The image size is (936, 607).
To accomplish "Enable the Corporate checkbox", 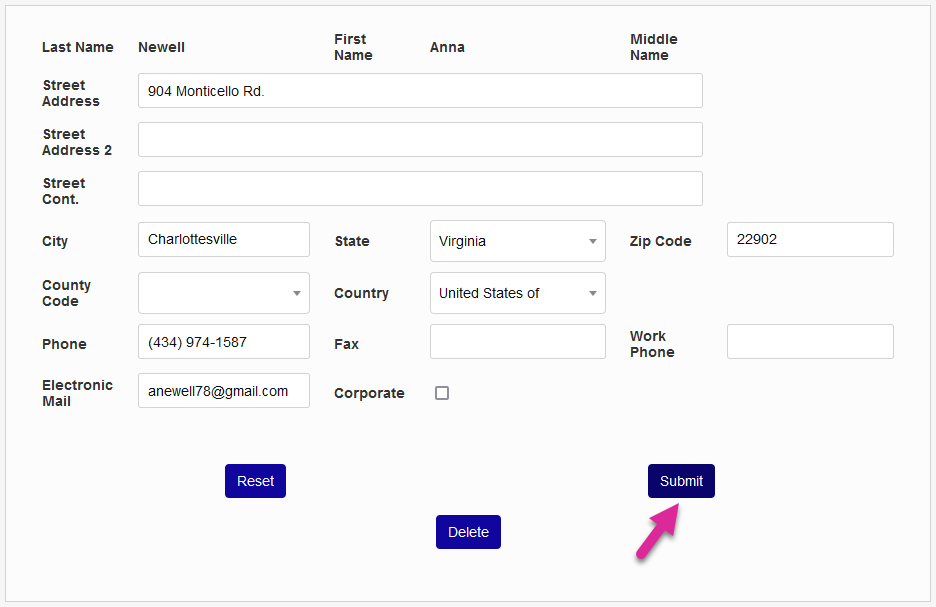I will coord(442,393).
